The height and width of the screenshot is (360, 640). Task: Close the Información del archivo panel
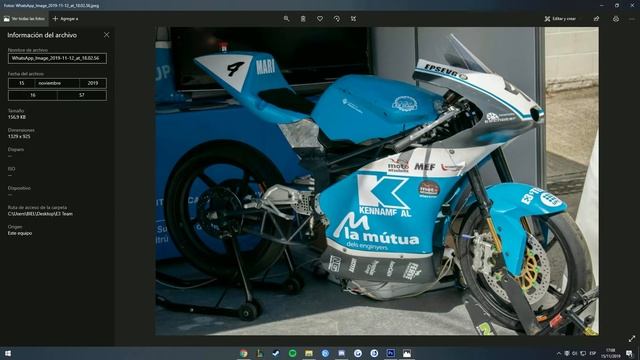coord(107,35)
